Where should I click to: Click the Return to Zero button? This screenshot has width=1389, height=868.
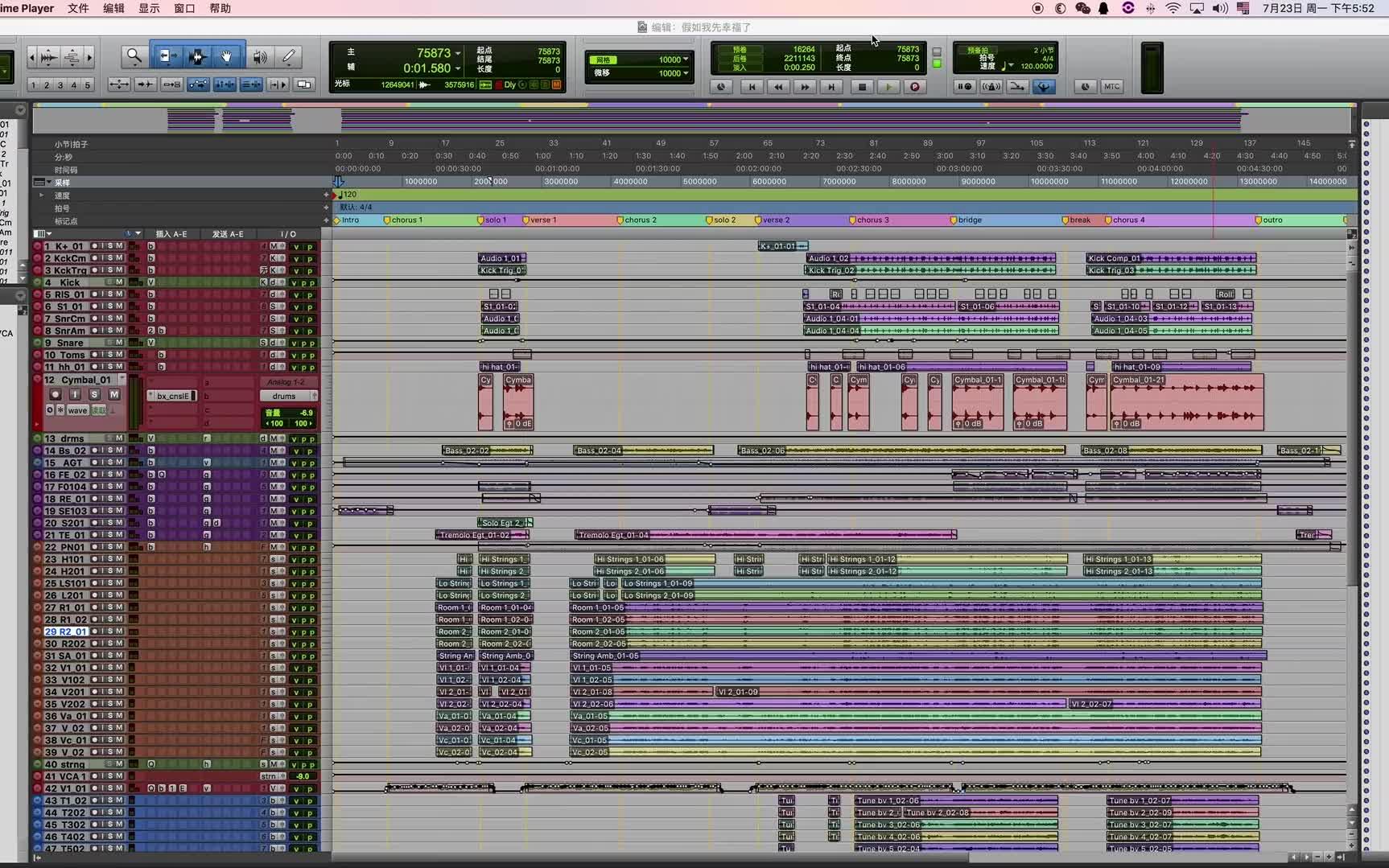[752, 87]
